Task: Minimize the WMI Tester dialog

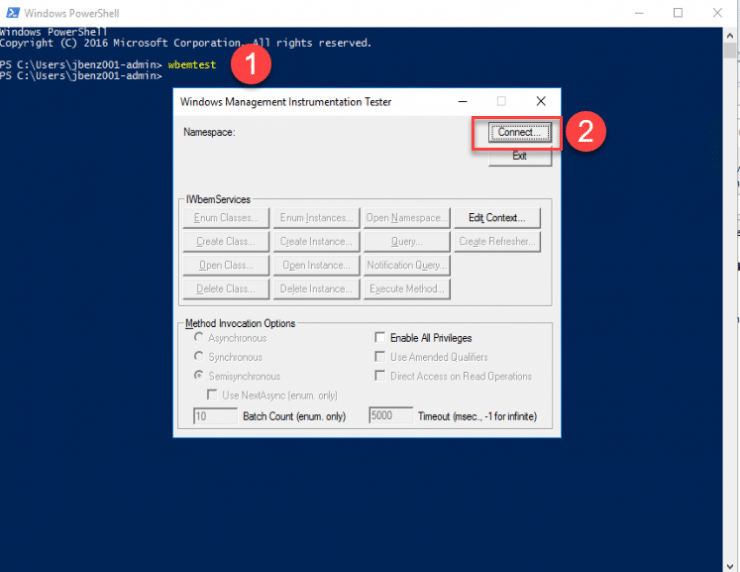Action: pos(462,101)
